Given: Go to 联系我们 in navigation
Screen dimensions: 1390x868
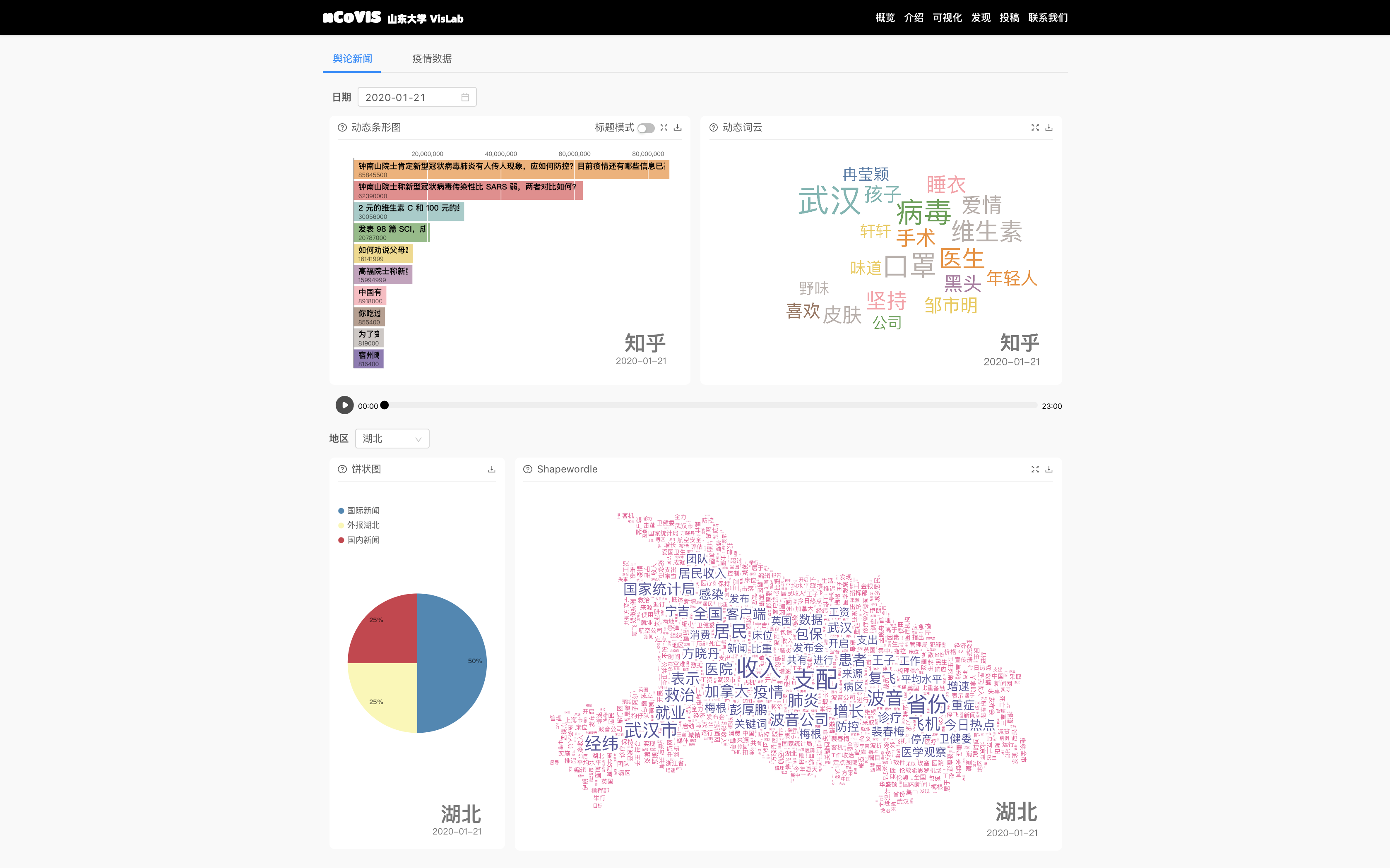Looking at the screenshot, I should click(x=1048, y=18).
